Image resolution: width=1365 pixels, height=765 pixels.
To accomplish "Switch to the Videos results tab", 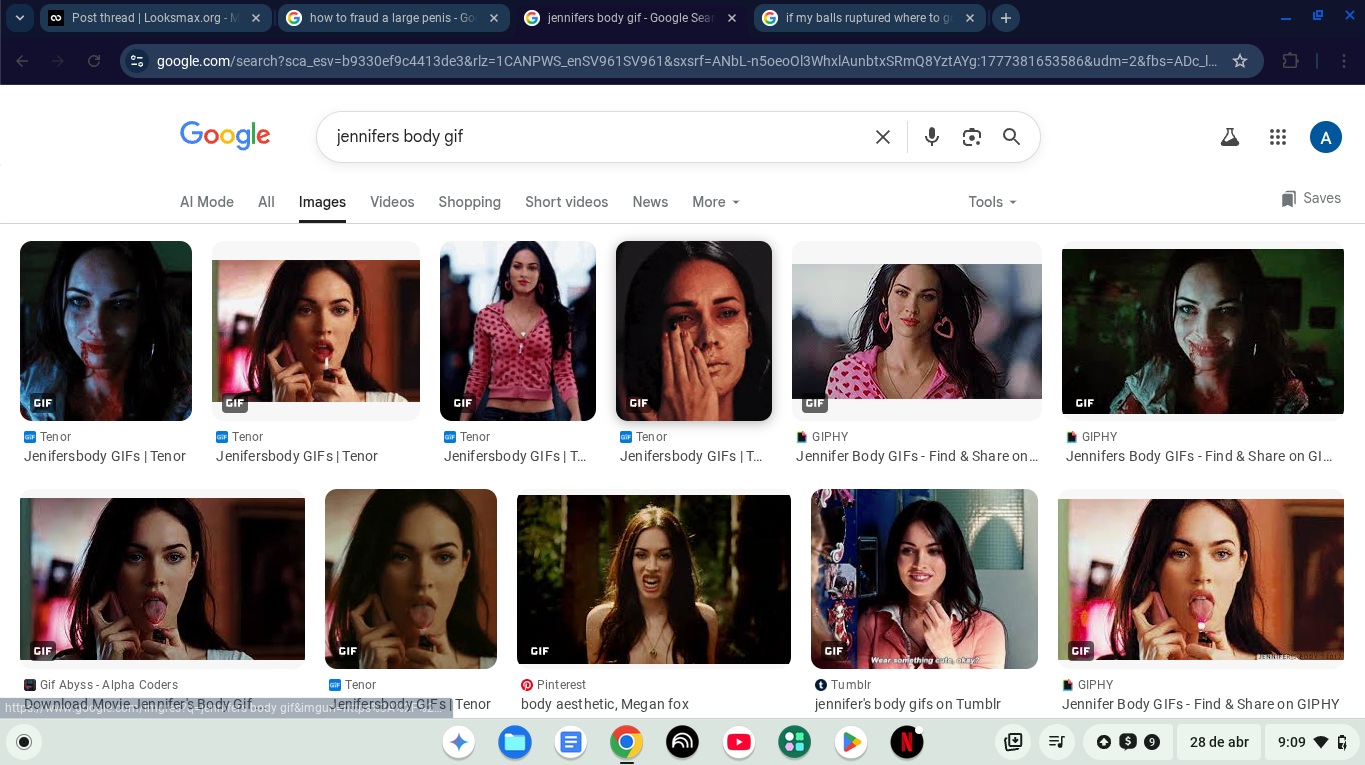I will click(x=392, y=202).
